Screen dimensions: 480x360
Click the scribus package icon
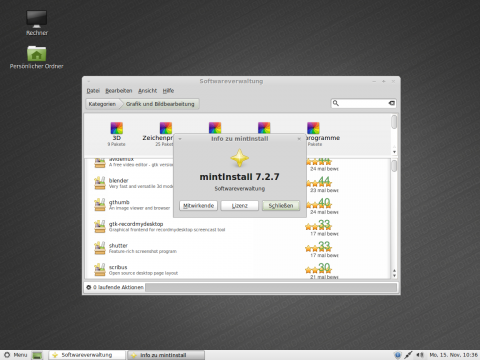point(100,270)
